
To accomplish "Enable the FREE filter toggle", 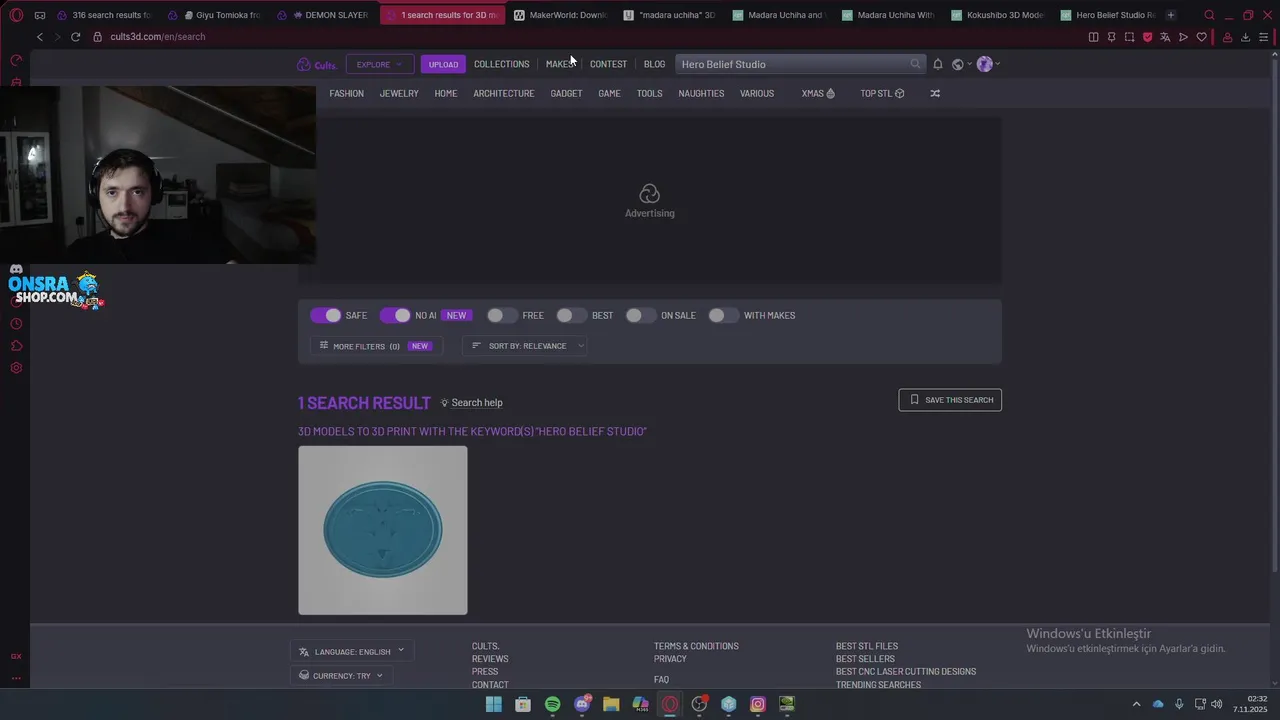I will [x=502, y=315].
